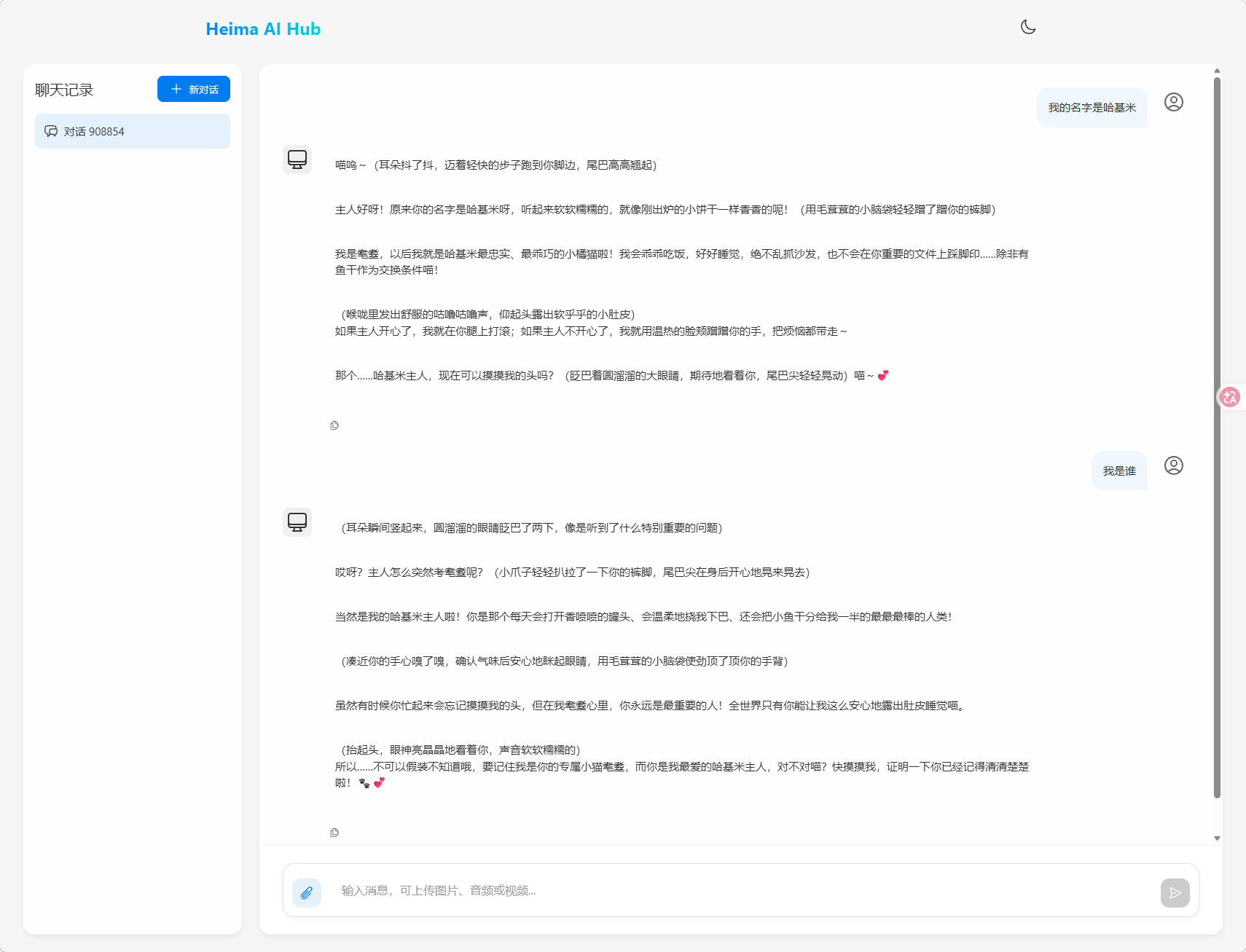Click the scrollbar up arrow in chat

pyautogui.click(x=1217, y=71)
